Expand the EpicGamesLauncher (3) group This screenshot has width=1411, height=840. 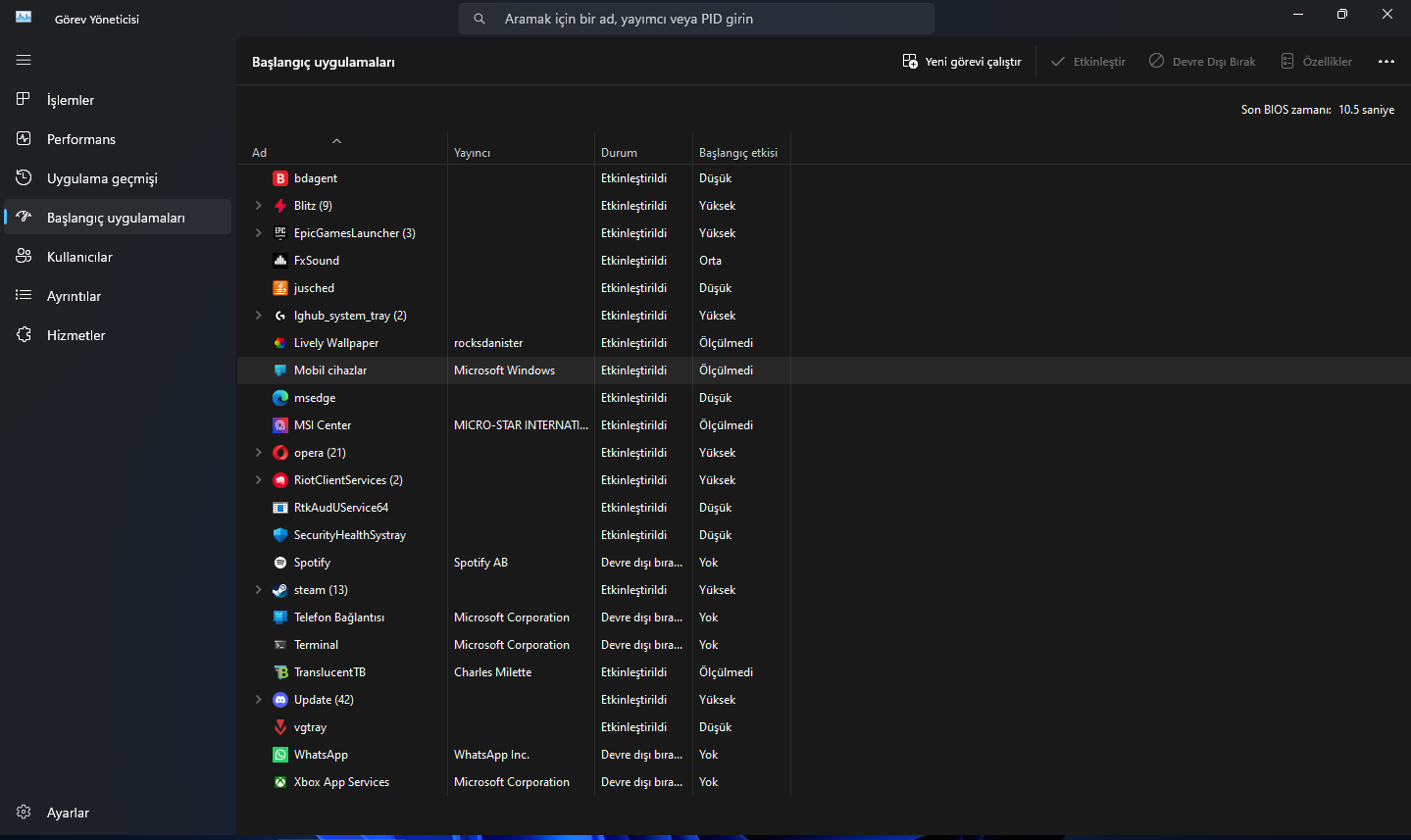coord(258,233)
